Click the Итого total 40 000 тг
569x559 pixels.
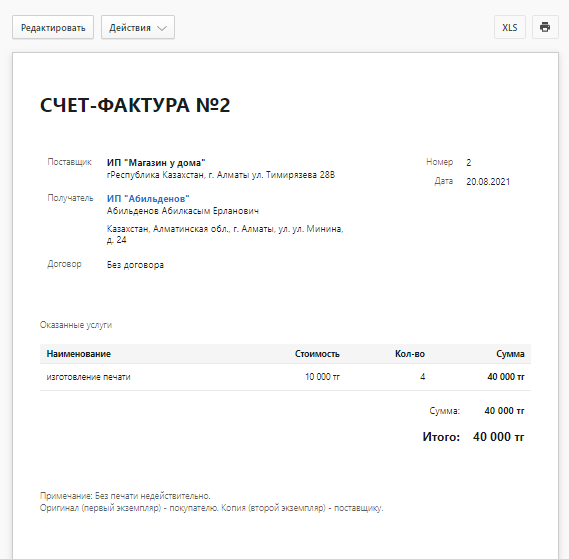499,437
